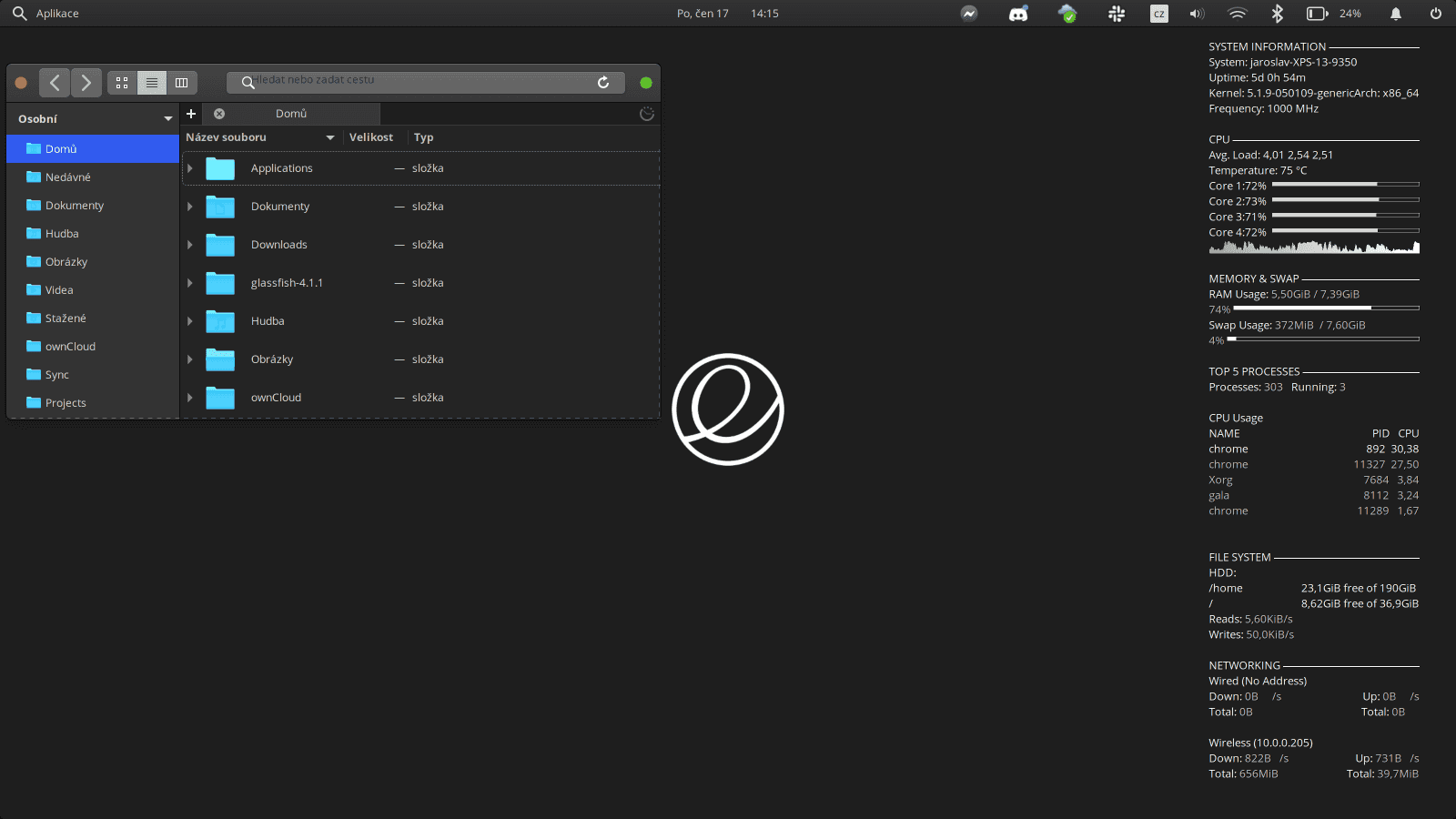Select the Applications folder icon
This screenshot has height=819, width=1456.
click(x=220, y=168)
